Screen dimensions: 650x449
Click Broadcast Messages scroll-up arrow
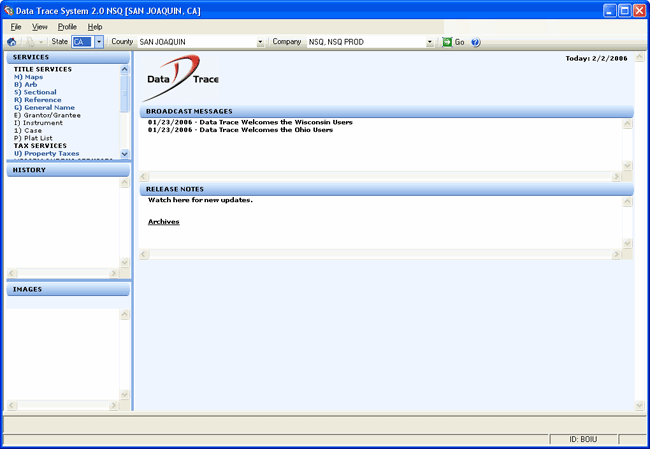628,124
